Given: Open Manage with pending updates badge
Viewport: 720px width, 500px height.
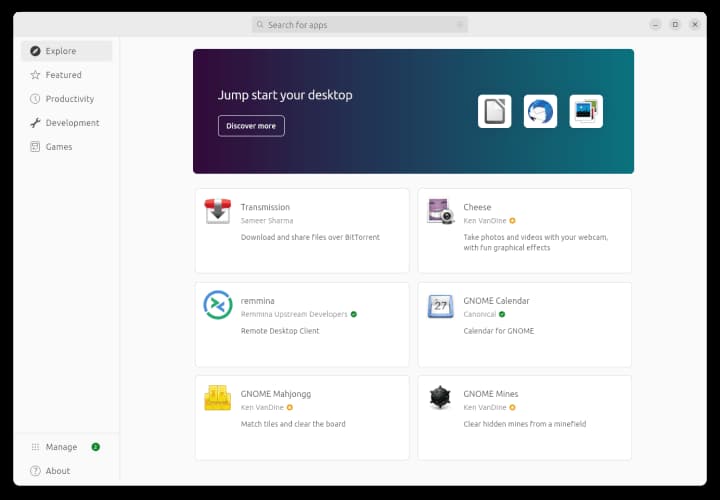Looking at the screenshot, I should pos(61,447).
